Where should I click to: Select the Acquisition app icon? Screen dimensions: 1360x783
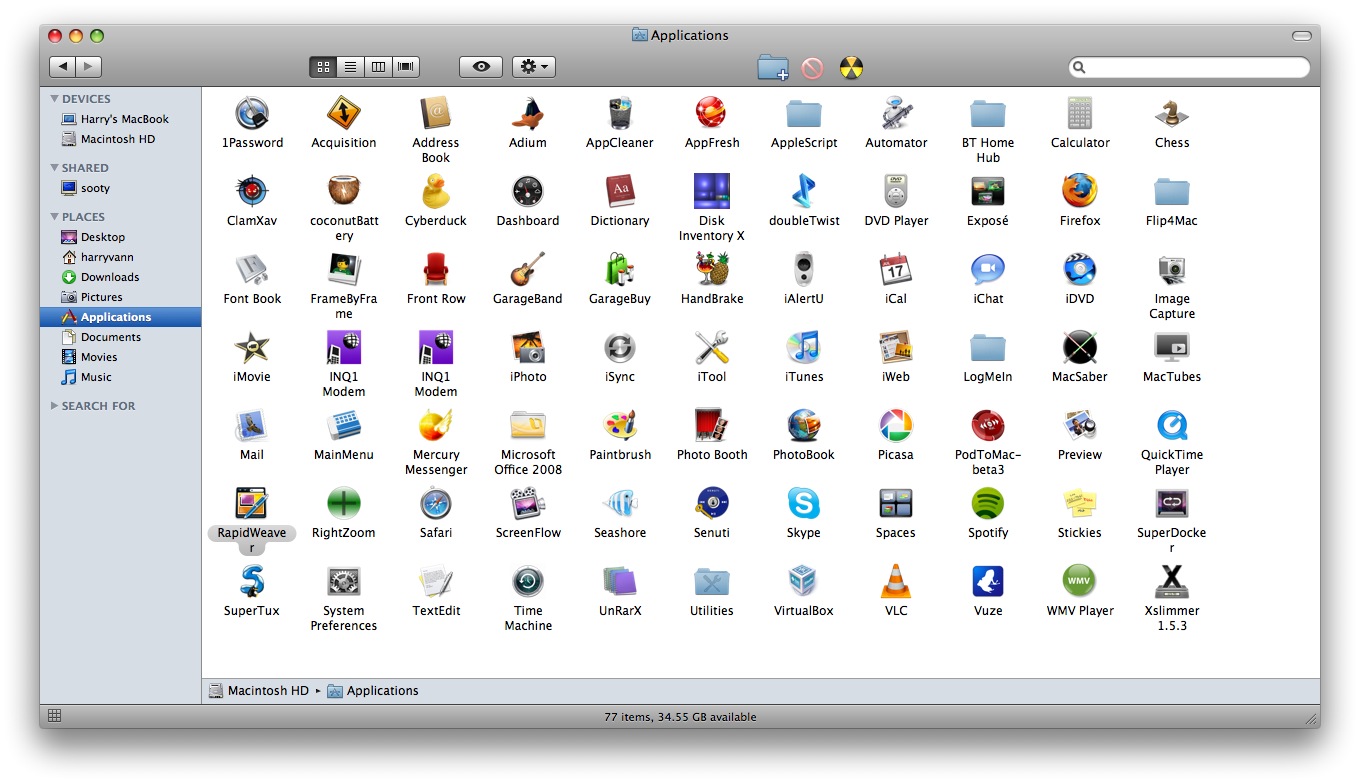click(344, 113)
